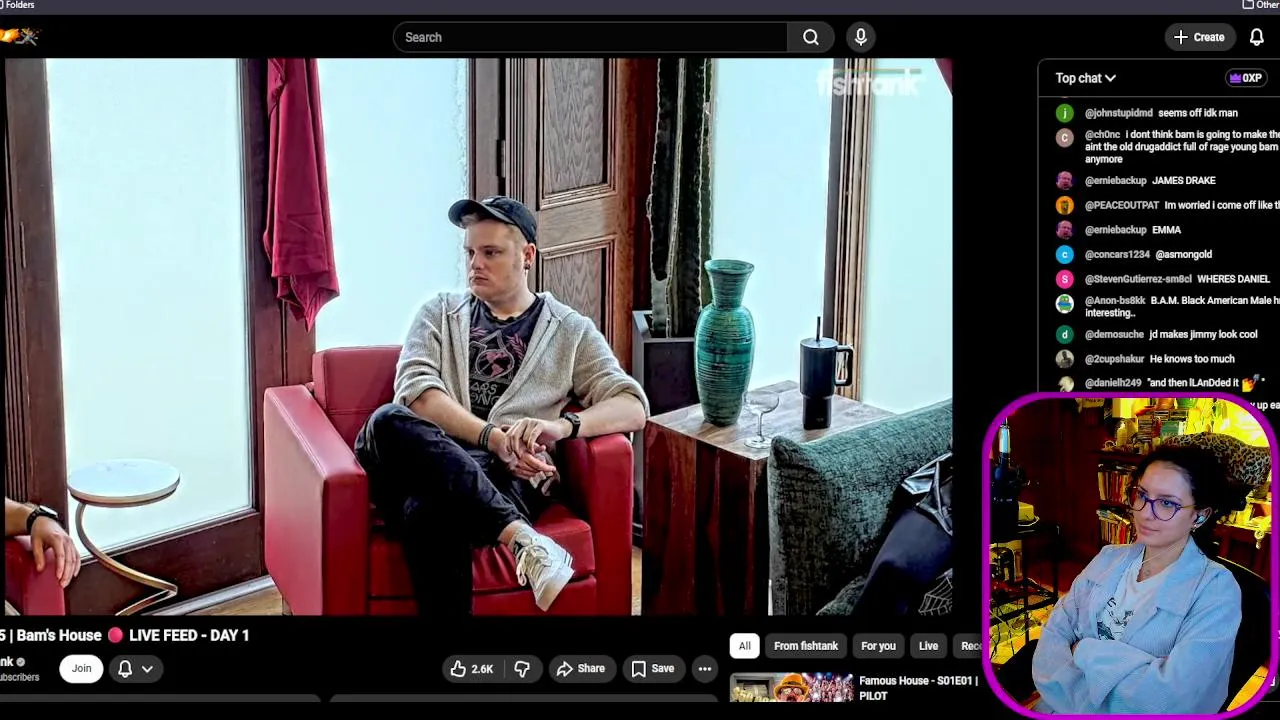Image resolution: width=1280 pixels, height=720 pixels.
Task: Click username @PEACEOUTPAT
Action: pos(1121,205)
